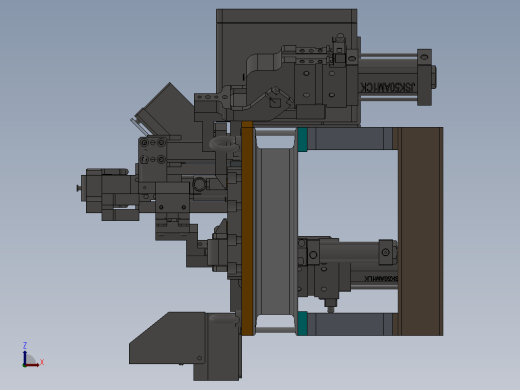
Task: Select the eye bolt ring near the orange plate
Action: pyautogui.click(x=224, y=145)
